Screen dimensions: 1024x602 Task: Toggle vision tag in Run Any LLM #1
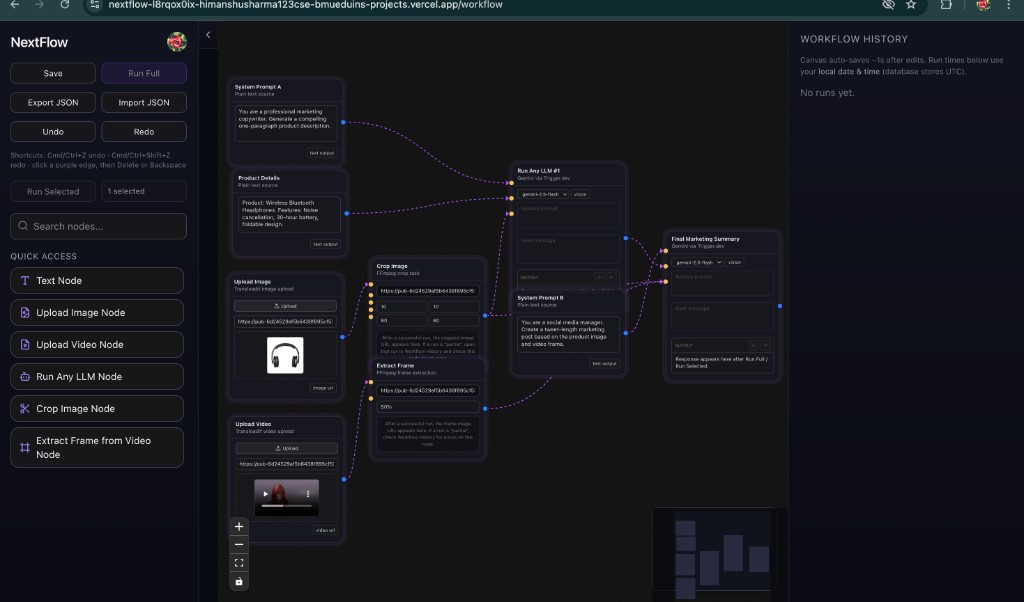pos(580,194)
